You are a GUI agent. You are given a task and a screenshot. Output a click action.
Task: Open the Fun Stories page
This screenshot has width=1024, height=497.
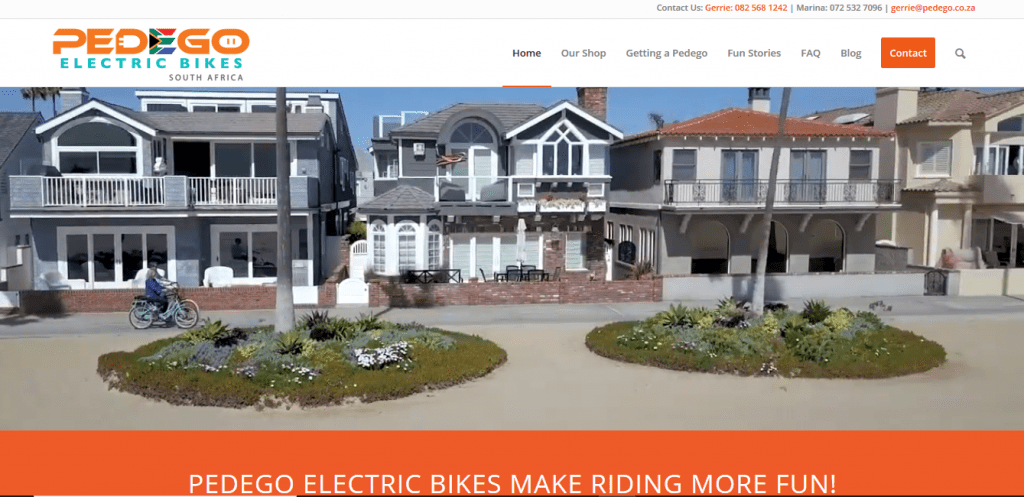coord(754,54)
